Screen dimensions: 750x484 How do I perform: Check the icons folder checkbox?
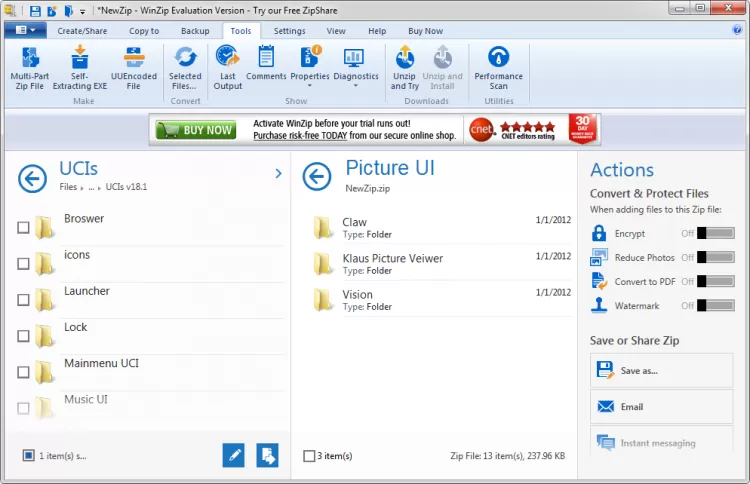pos(23,264)
